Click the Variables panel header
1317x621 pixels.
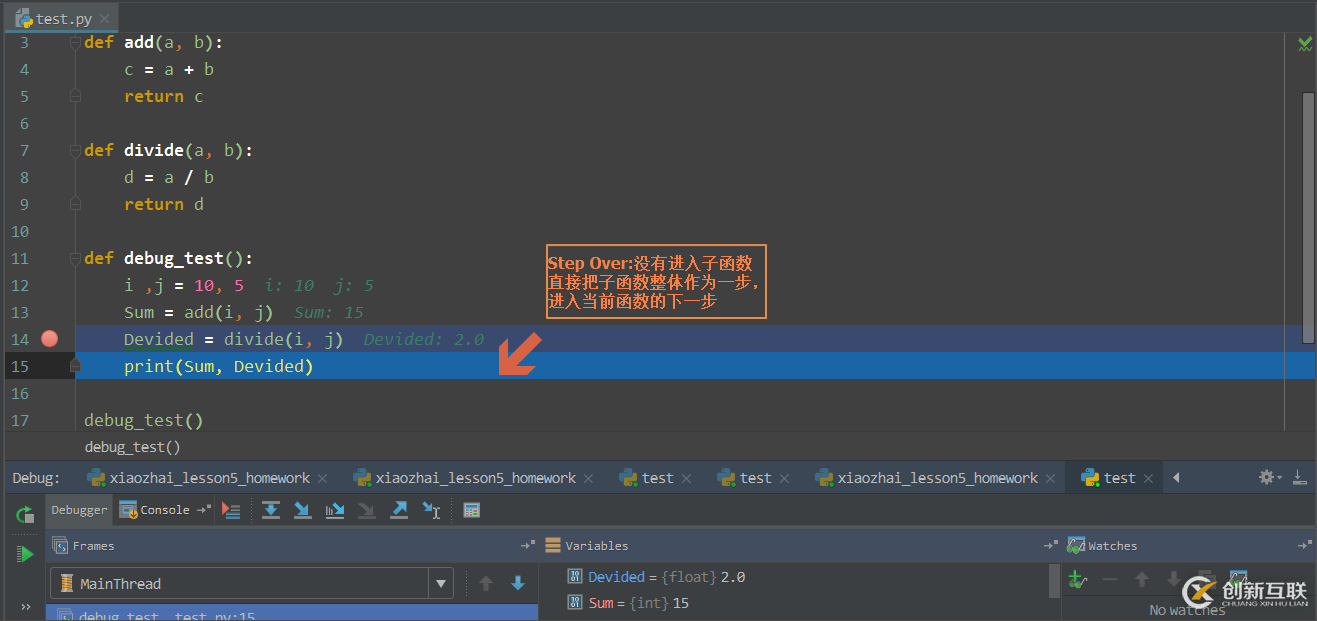(801, 546)
